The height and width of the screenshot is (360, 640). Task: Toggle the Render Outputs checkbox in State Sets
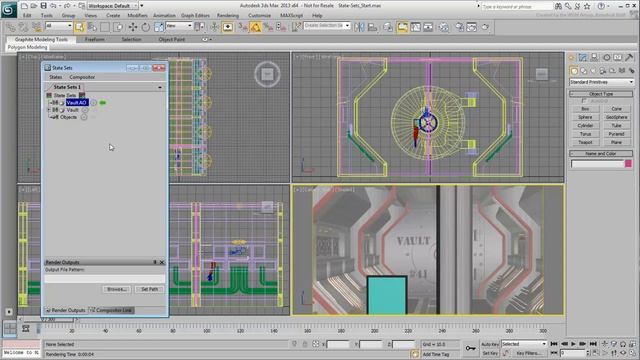[48, 310]
